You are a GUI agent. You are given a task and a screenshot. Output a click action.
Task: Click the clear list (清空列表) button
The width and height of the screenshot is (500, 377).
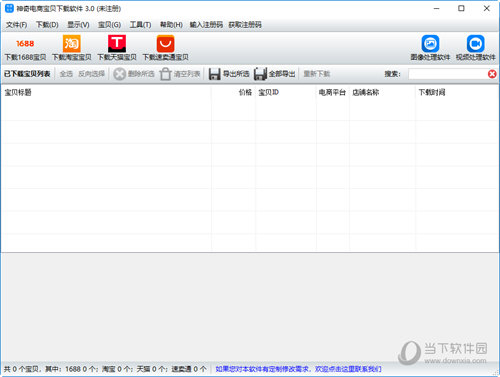180,74
